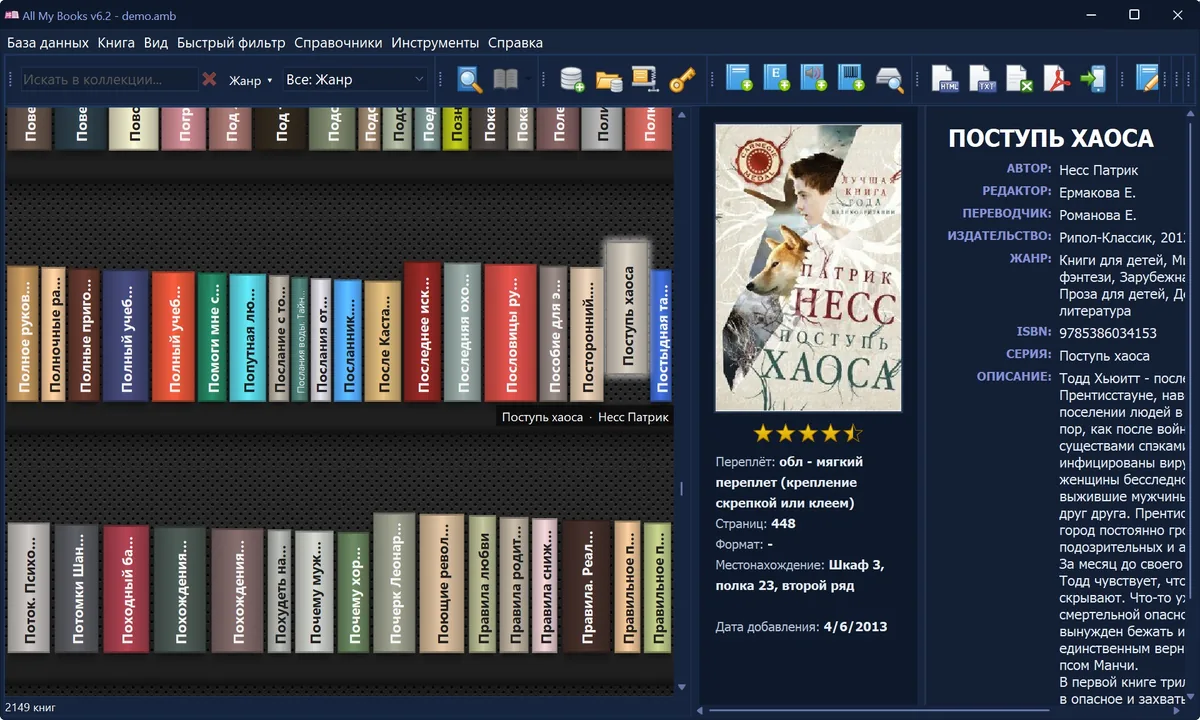The height and width of the screenshot is (720, 1200).
Task: Select the 'Посторонний...' book spine
Action: (587, 335)
